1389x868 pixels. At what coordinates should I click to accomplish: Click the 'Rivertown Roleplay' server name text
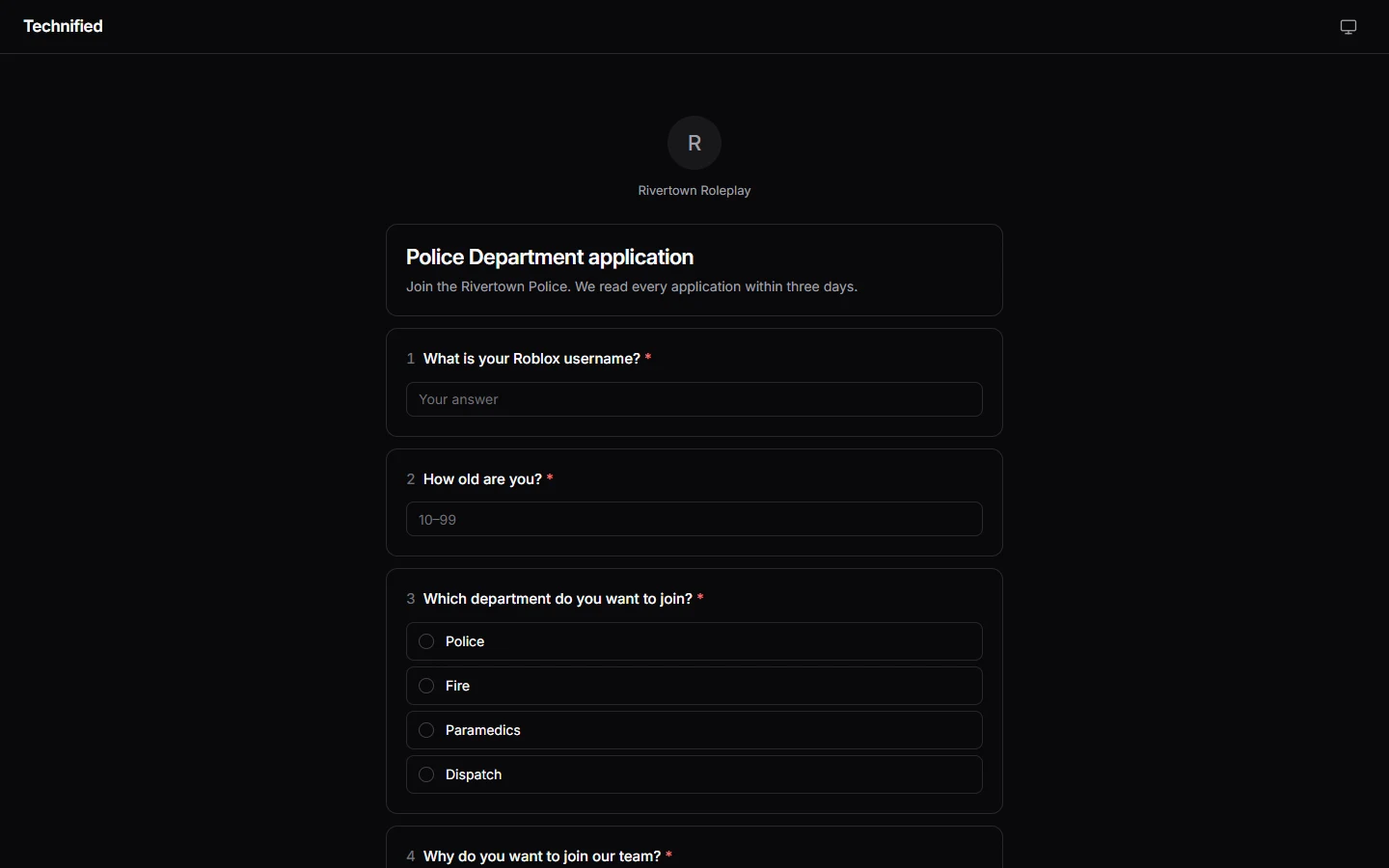[694, 191]
